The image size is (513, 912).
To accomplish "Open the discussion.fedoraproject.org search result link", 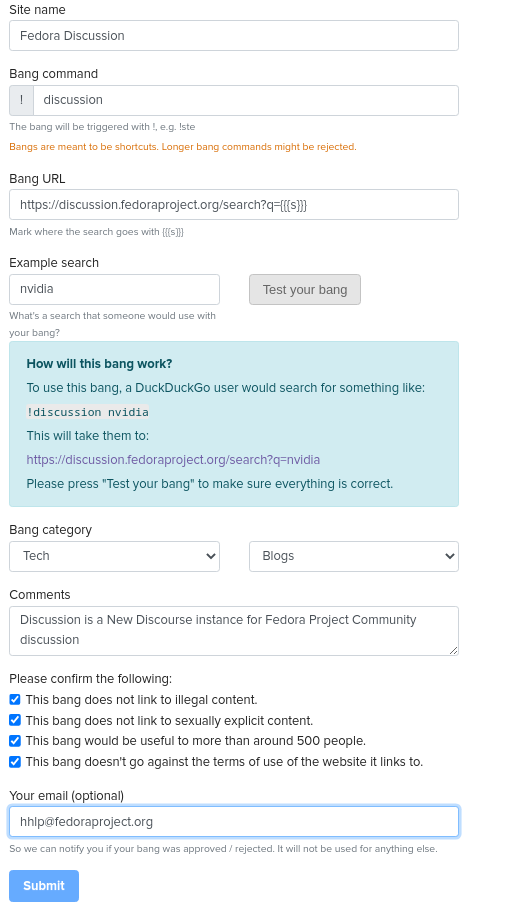I will pos(173,459).
